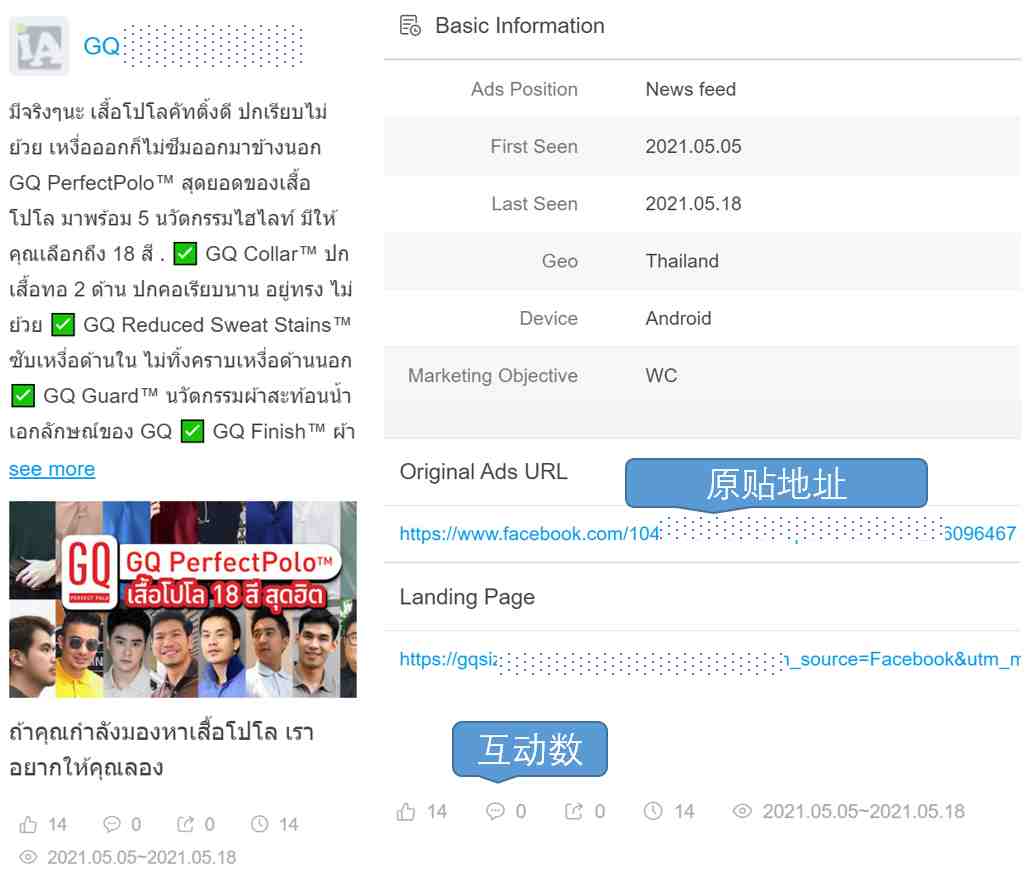Click the comment icon under the ad card
The image size is (1029, 878).
point(112,824)
